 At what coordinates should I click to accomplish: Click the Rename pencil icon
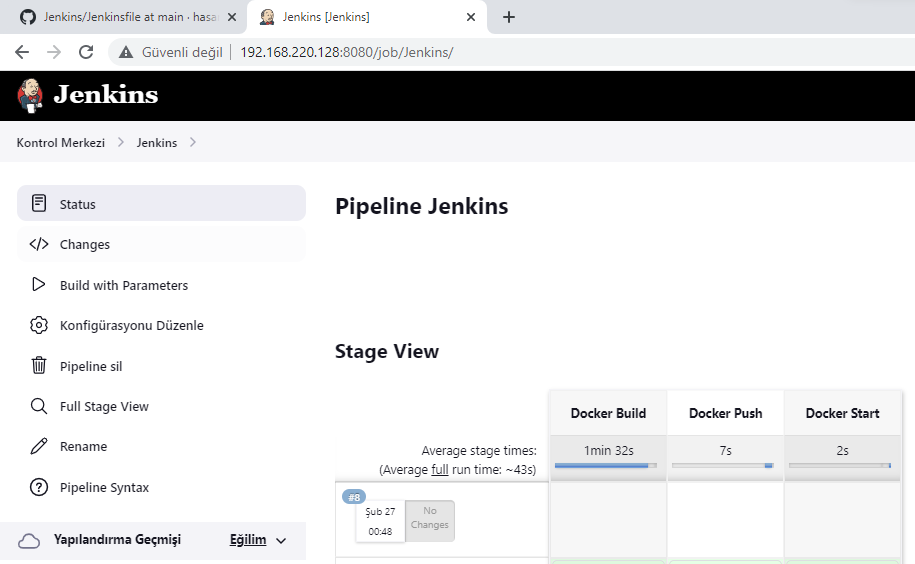[x=39, y=446]
